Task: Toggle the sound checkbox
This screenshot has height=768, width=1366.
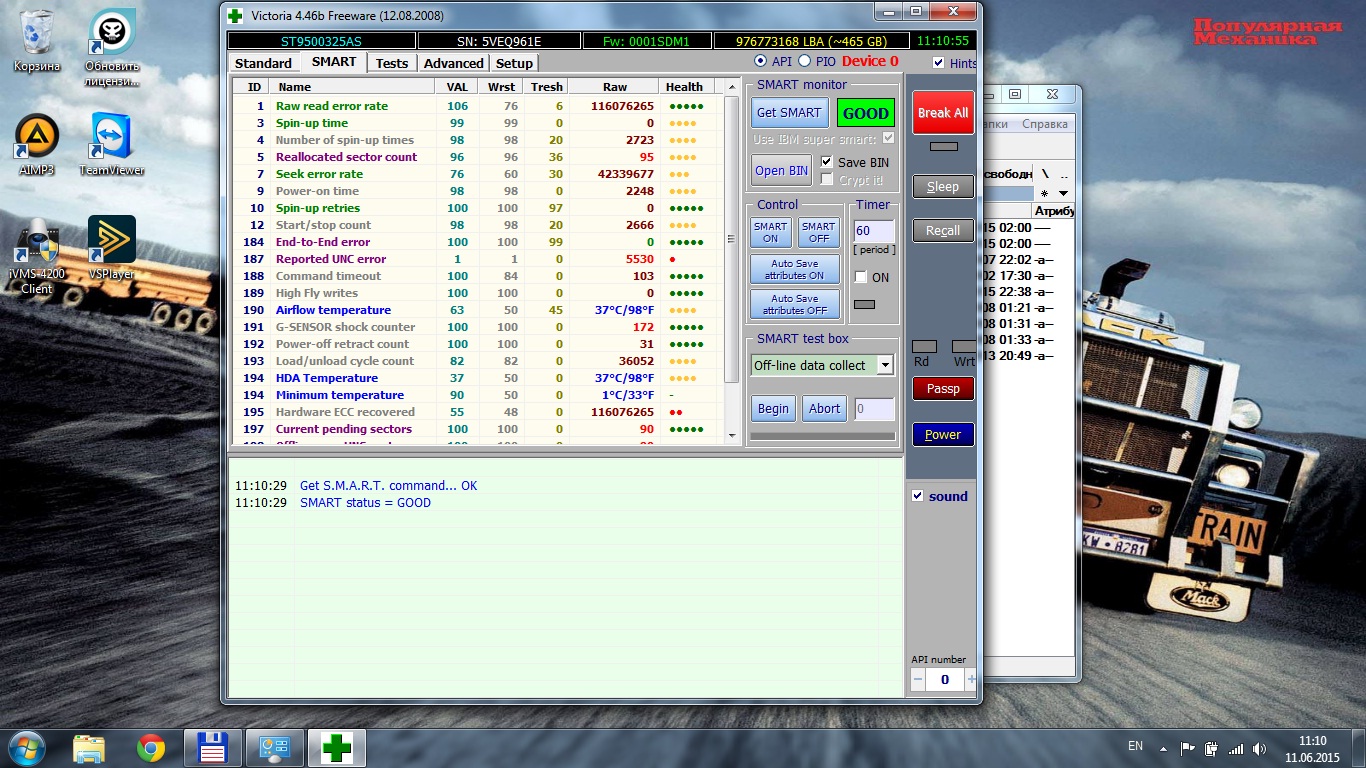Action: (x=918, y=496)
